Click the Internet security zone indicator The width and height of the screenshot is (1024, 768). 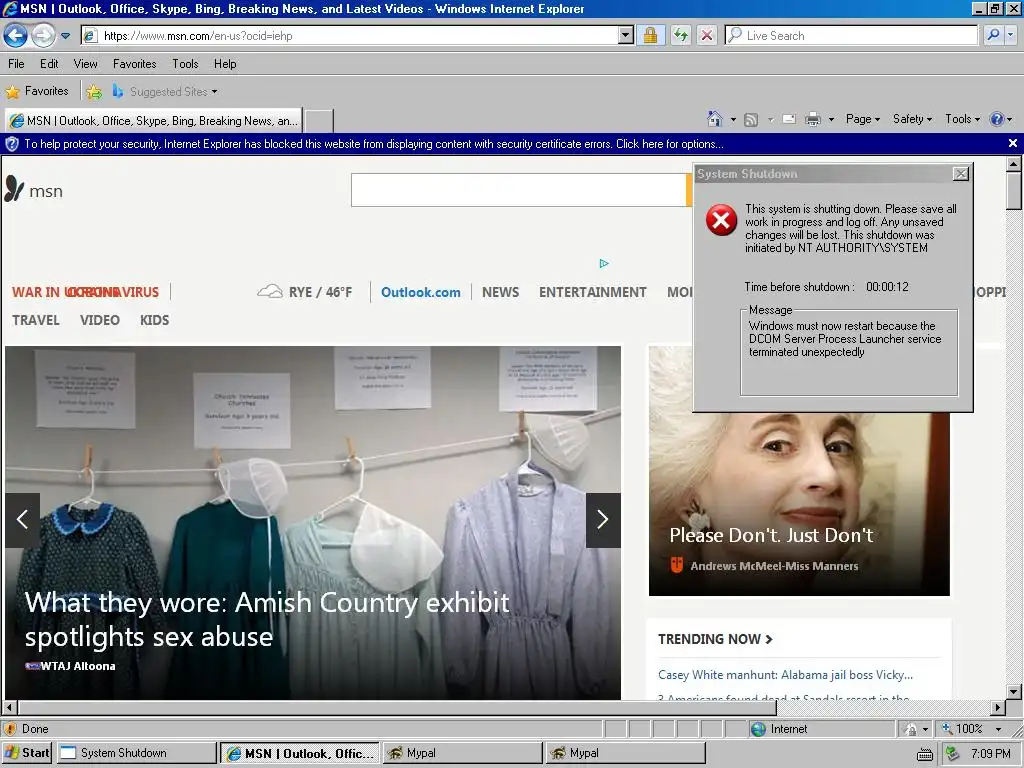[x=780, y=729]
